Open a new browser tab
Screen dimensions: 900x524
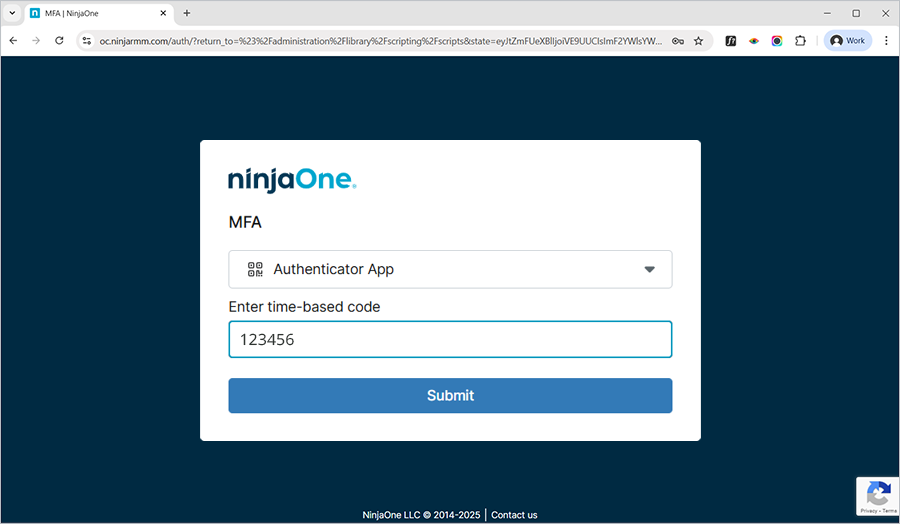(x=187, y=13)
